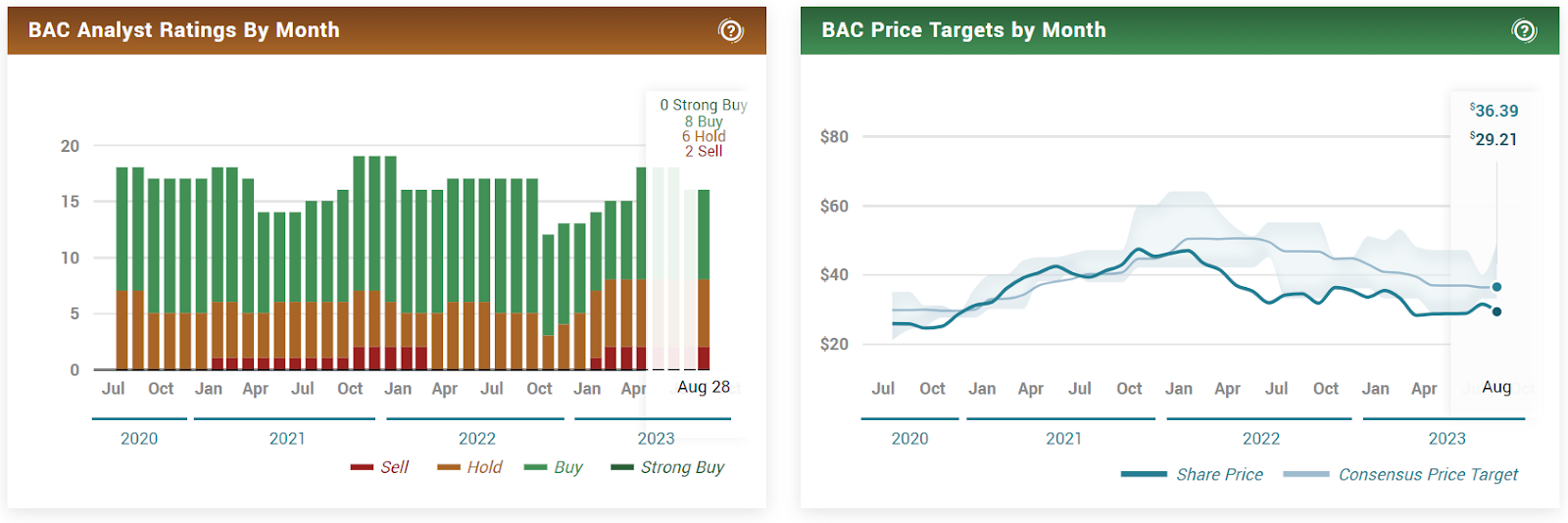1568x523 pixels.
Task: Click the $40 y-axis label
Action: coord(834,274)
